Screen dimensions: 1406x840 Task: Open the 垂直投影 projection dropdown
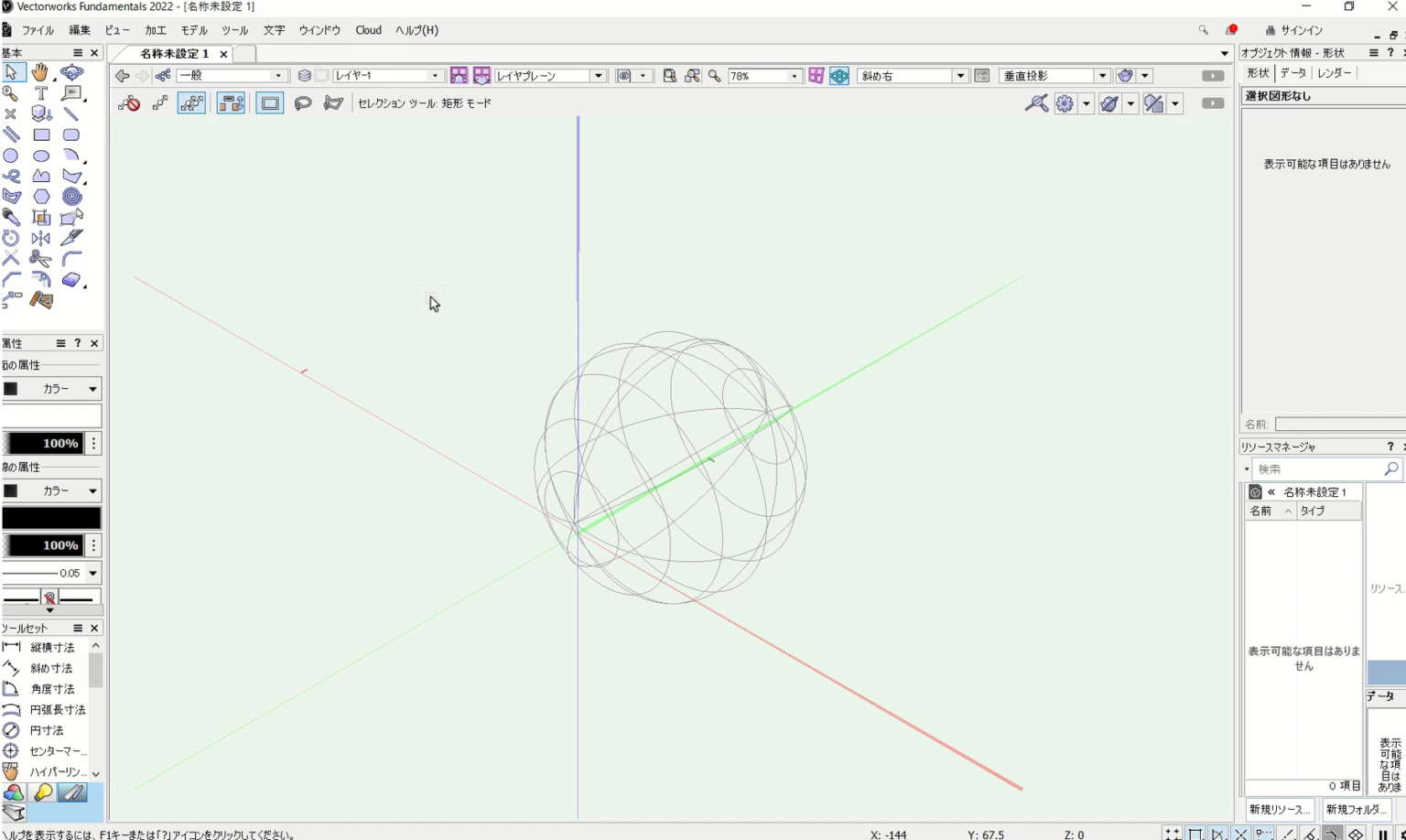(1103, 75)
